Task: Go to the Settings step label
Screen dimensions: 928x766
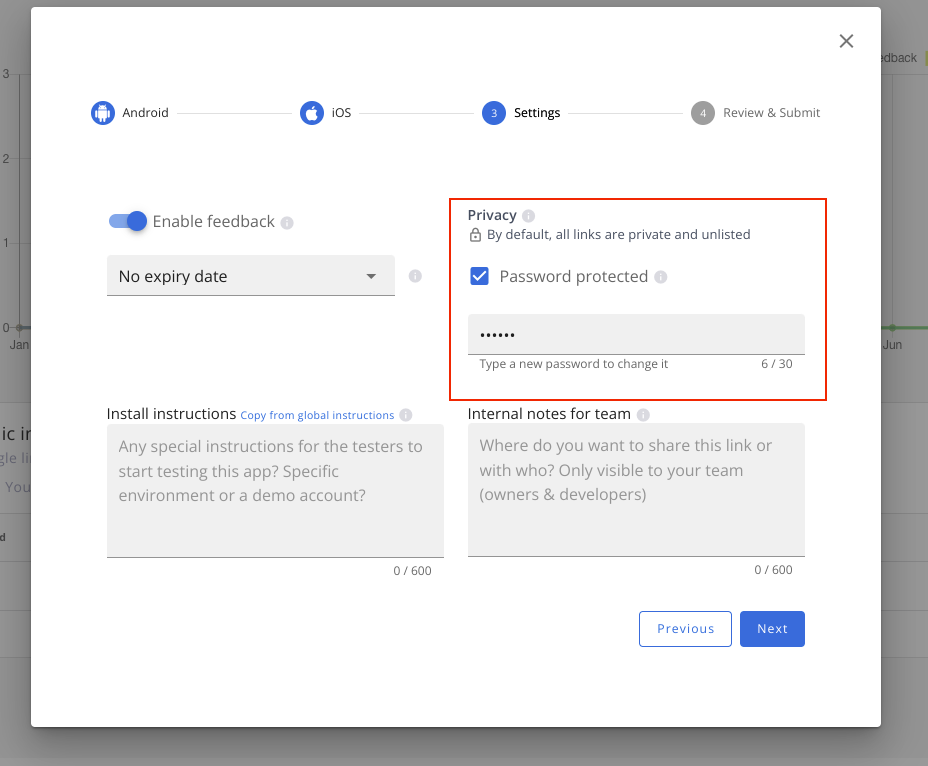Action: (537, 113)
